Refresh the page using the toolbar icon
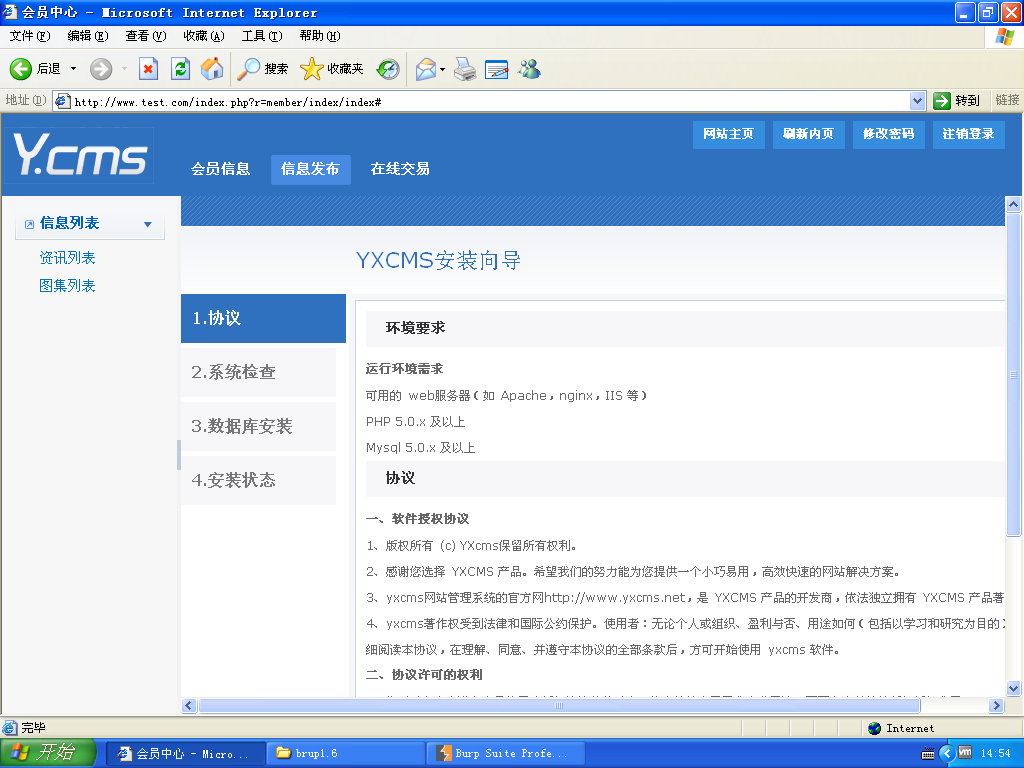The width and height of the screenshot is (1024, 768). pyautogui.click(x=180, y=69)
